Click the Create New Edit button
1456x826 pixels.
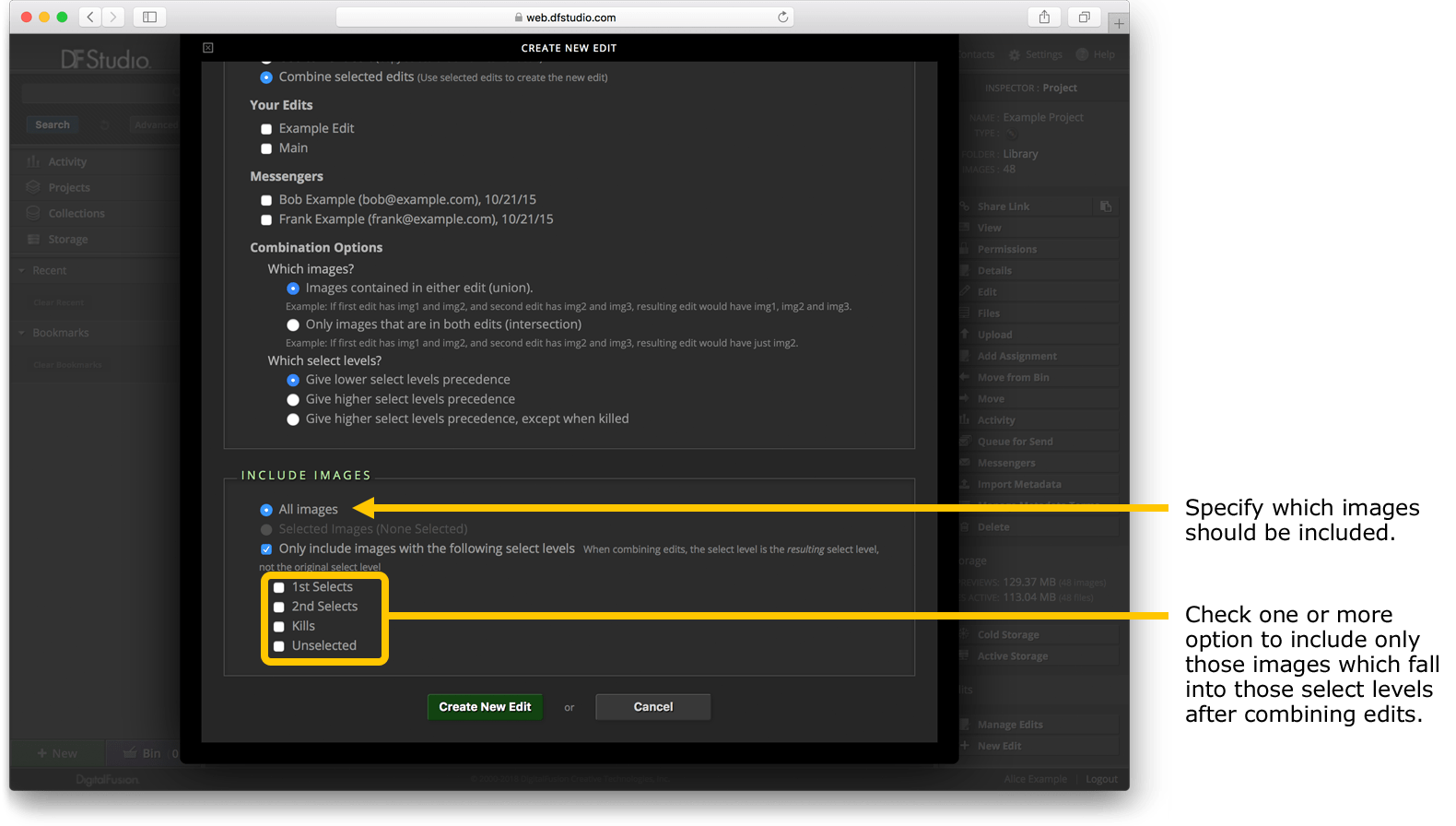485,707
